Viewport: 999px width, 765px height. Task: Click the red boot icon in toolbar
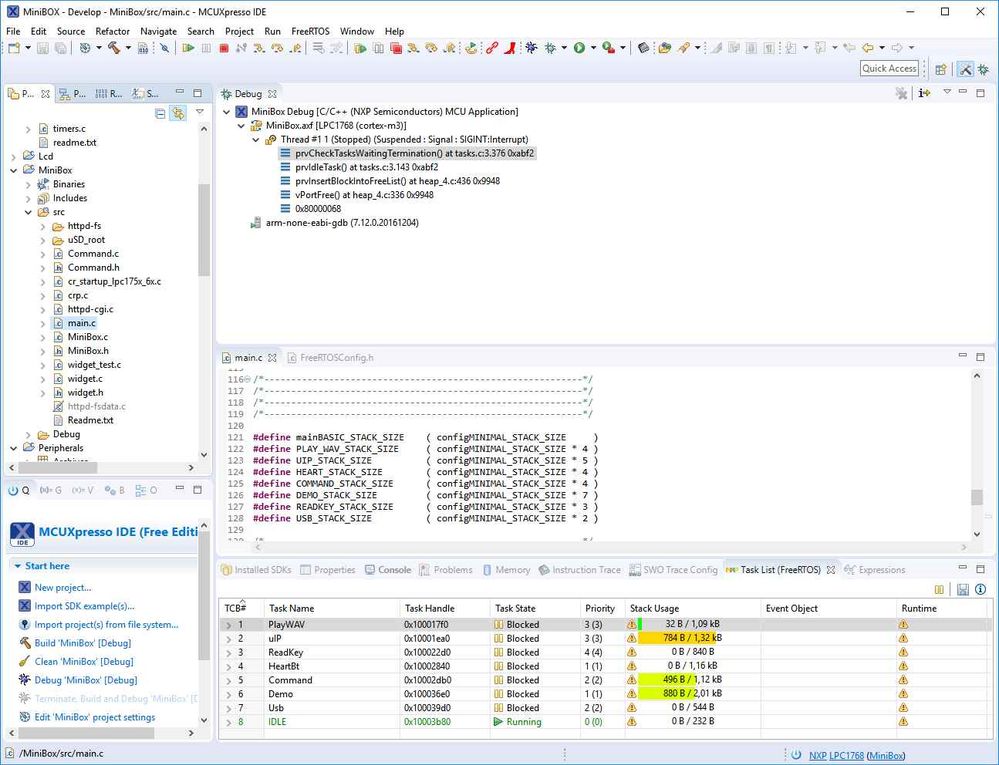point(509,48)
